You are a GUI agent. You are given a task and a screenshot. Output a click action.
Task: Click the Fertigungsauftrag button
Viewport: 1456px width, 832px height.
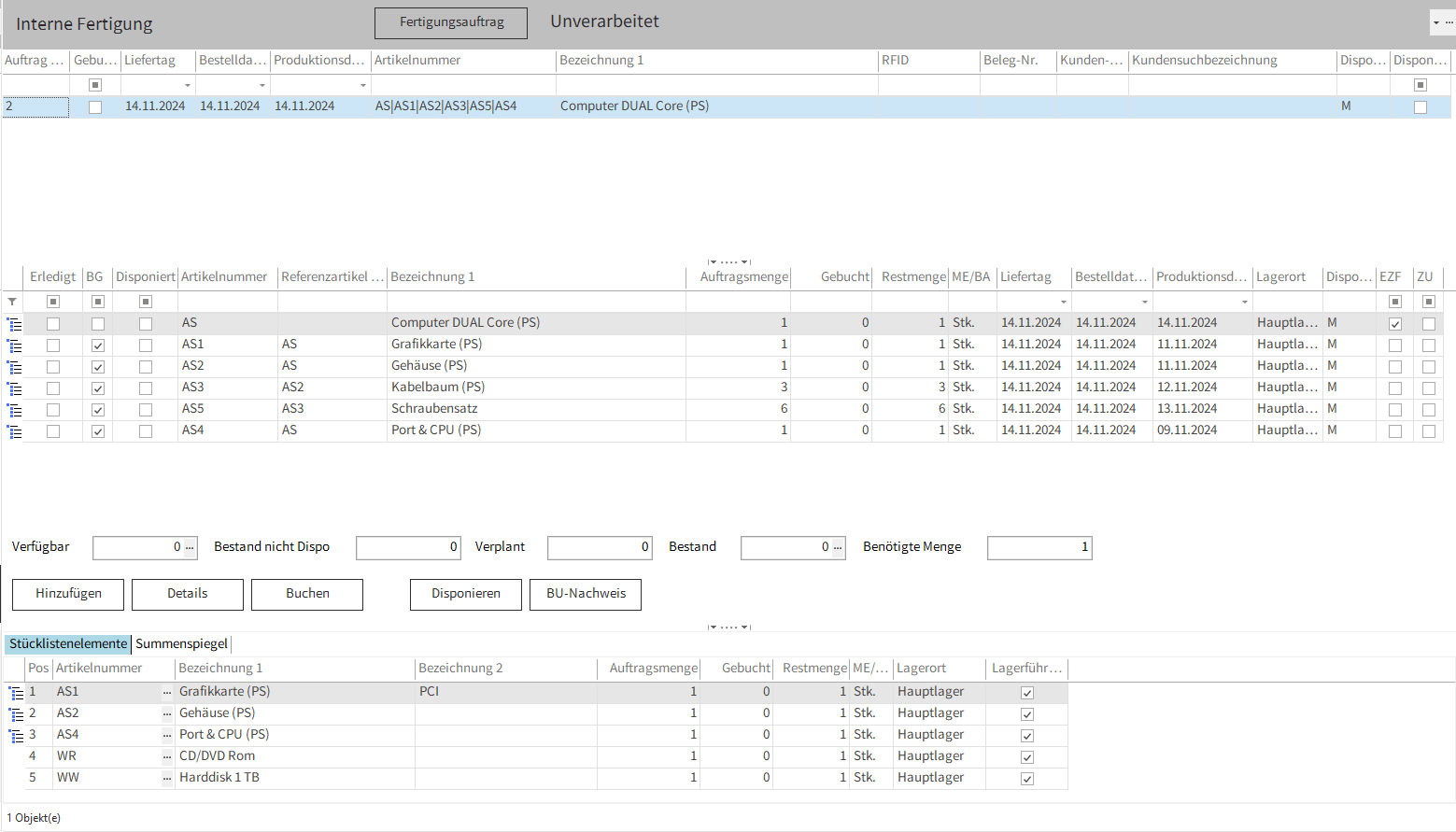point(451,23)
